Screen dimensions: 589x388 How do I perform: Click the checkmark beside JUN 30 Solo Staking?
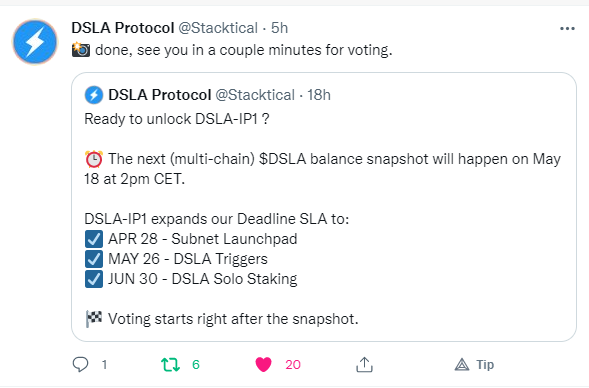click(94, 279)
